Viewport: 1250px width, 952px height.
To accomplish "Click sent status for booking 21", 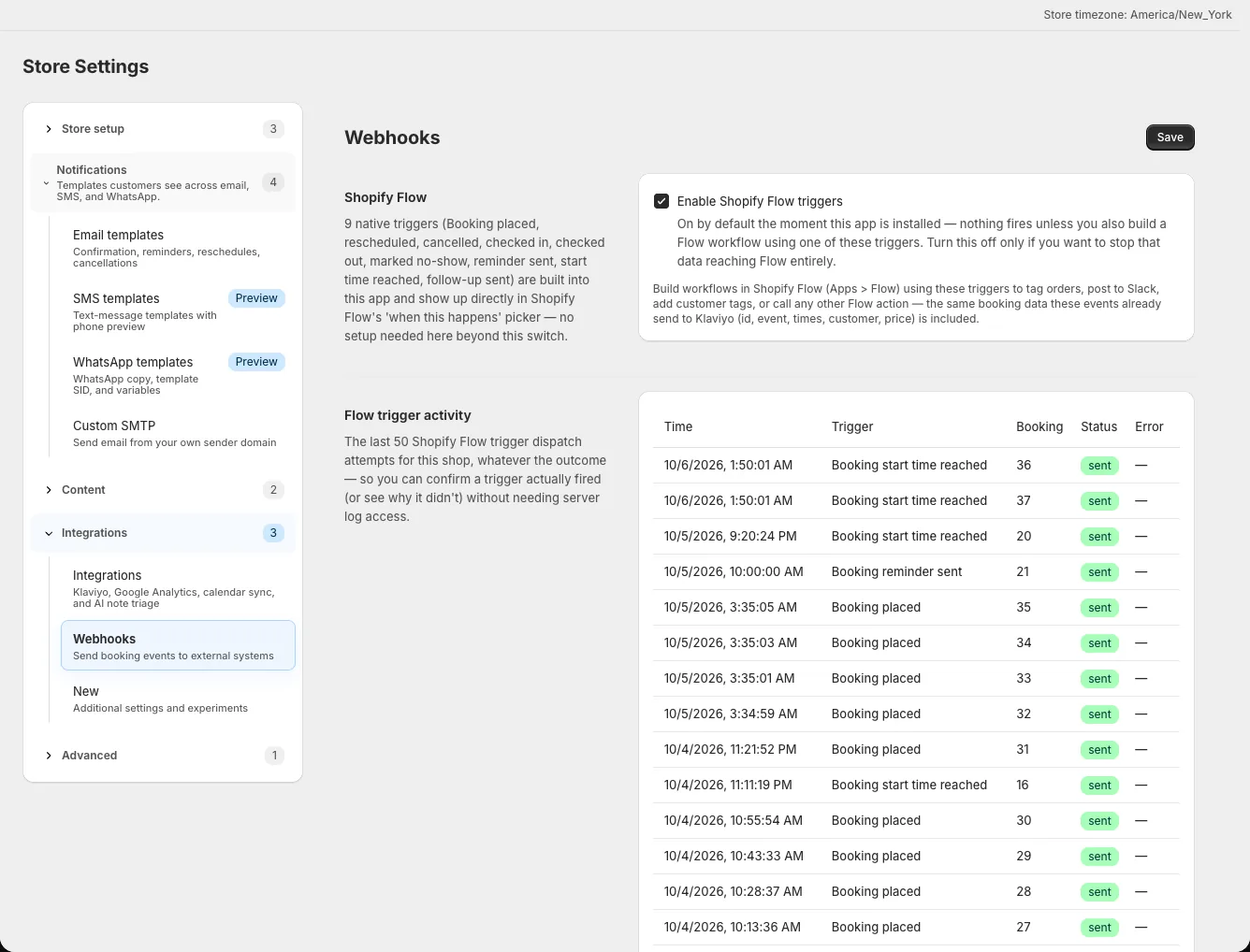I will [x=1099, y=572].
